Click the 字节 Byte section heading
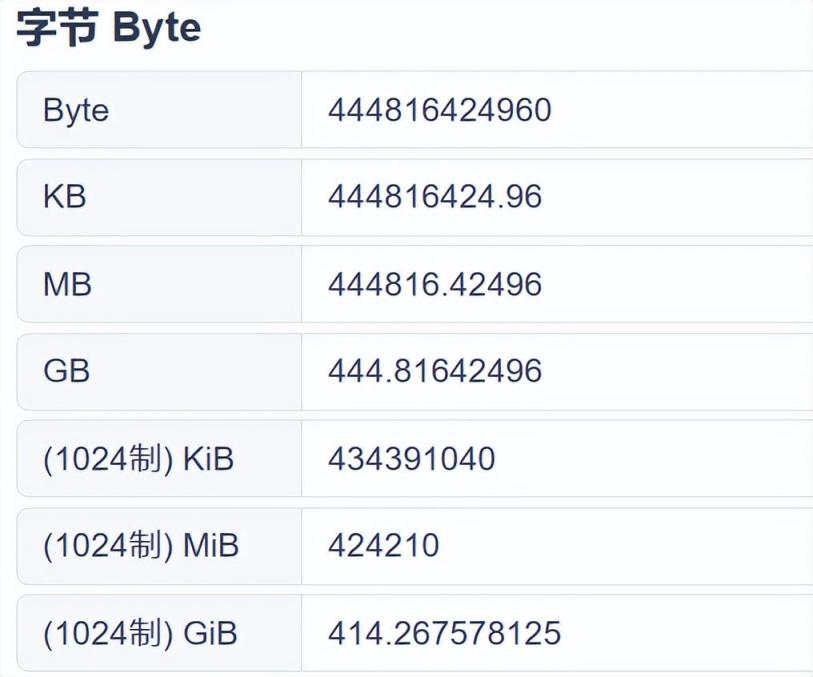 click(x=108, y=28)
